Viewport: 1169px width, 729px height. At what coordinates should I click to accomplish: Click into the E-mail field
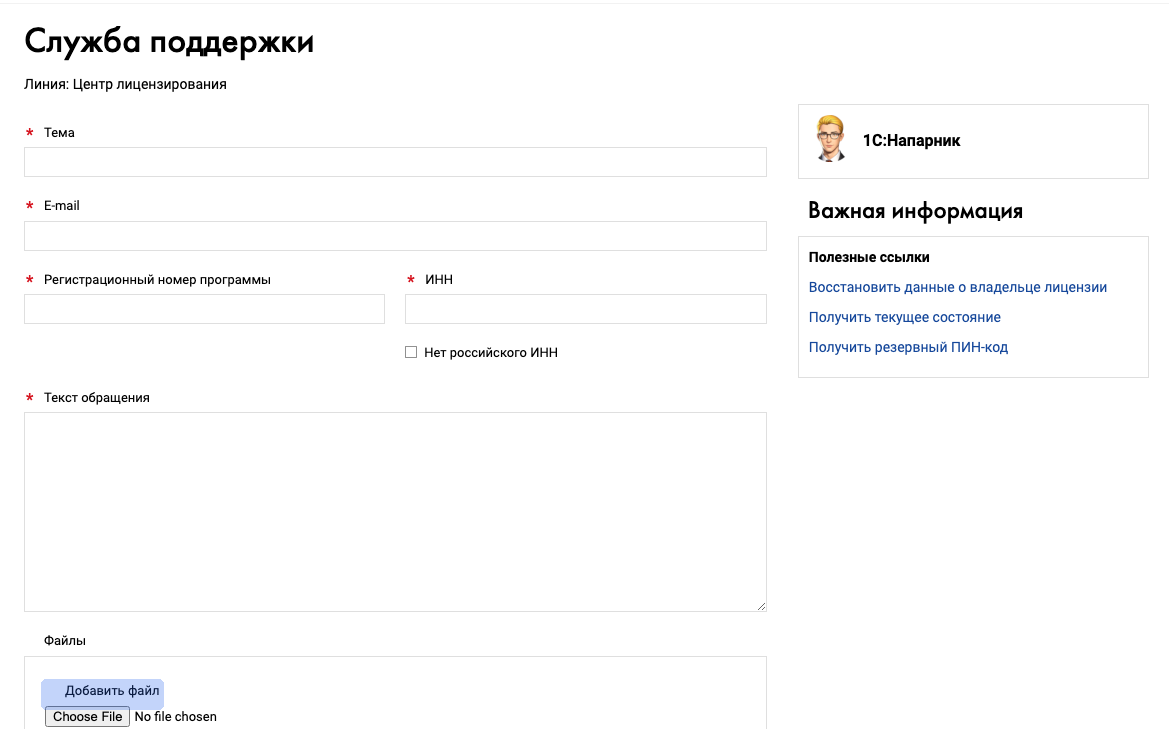pos(395,236)
